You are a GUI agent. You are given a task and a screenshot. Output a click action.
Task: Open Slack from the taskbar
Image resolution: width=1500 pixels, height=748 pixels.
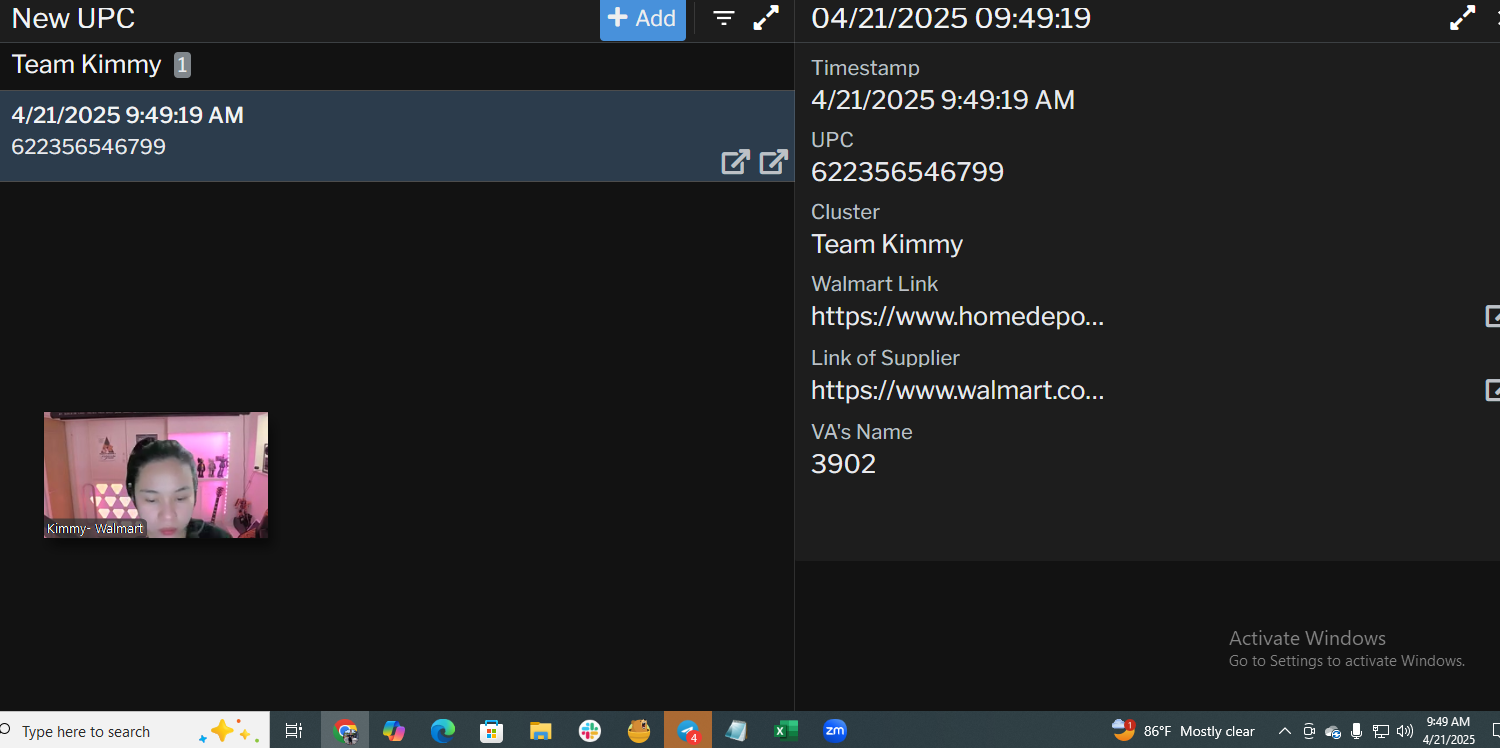click(x=589, y=731)
